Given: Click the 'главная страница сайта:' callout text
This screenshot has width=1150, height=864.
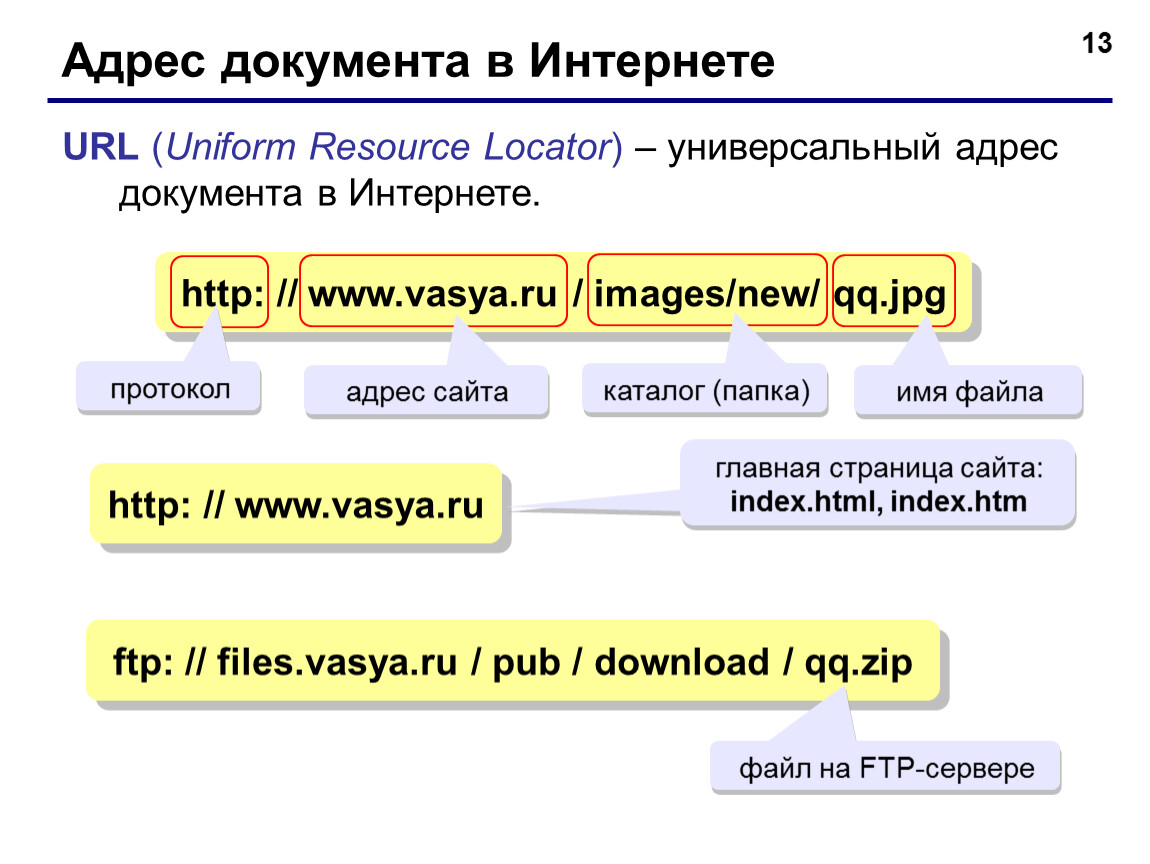Looking at the screenshot, I should coord(879,468).
